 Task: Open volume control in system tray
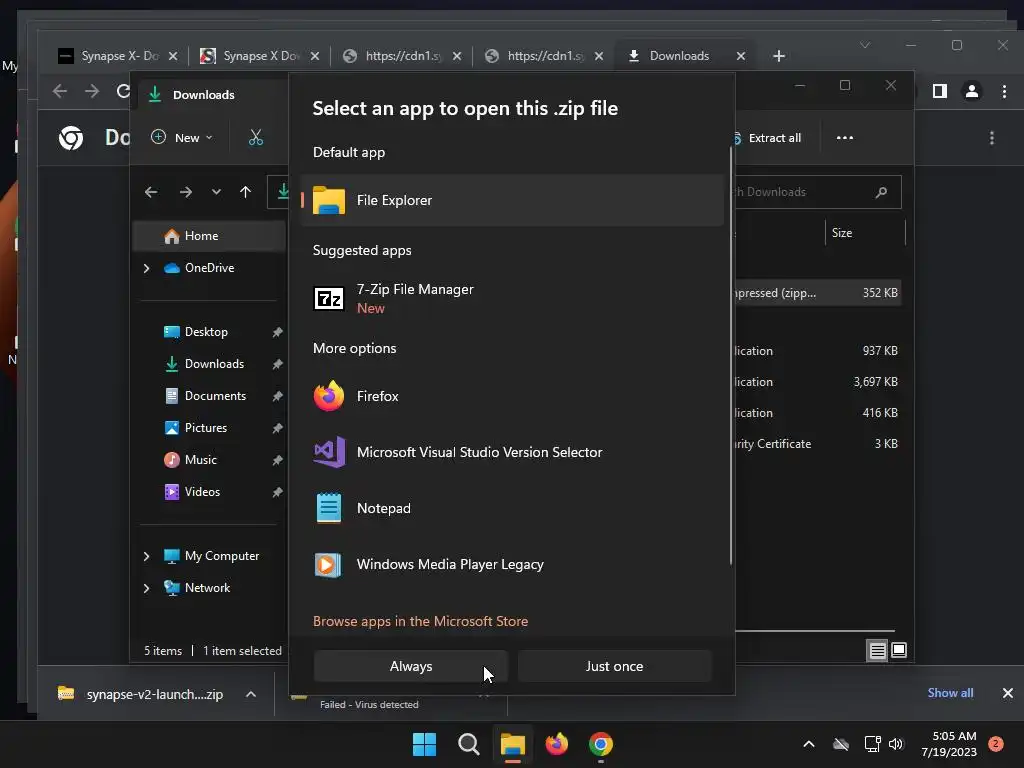(x=896, y=744)
